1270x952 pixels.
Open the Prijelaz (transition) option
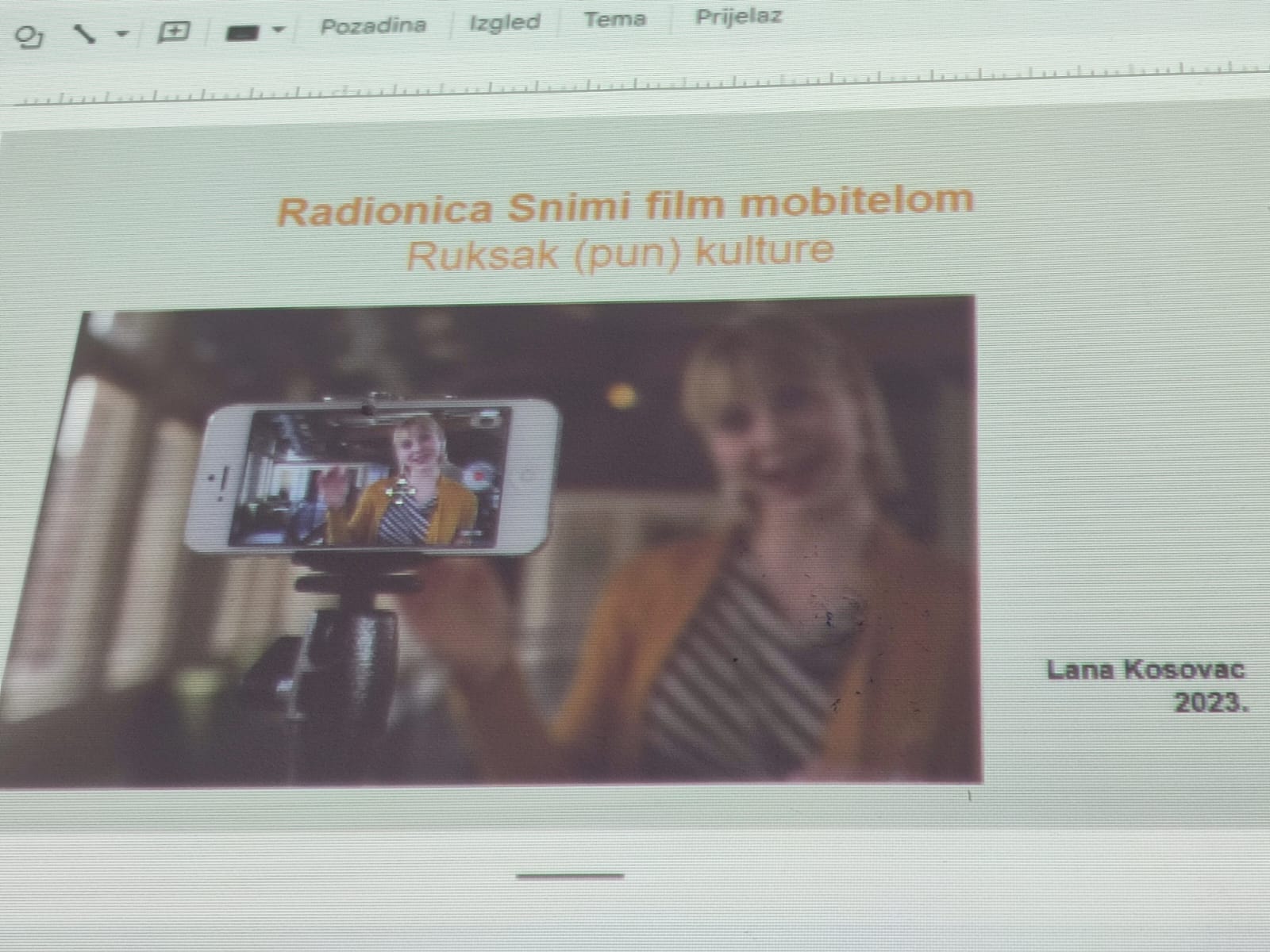(x=738, y=17)
